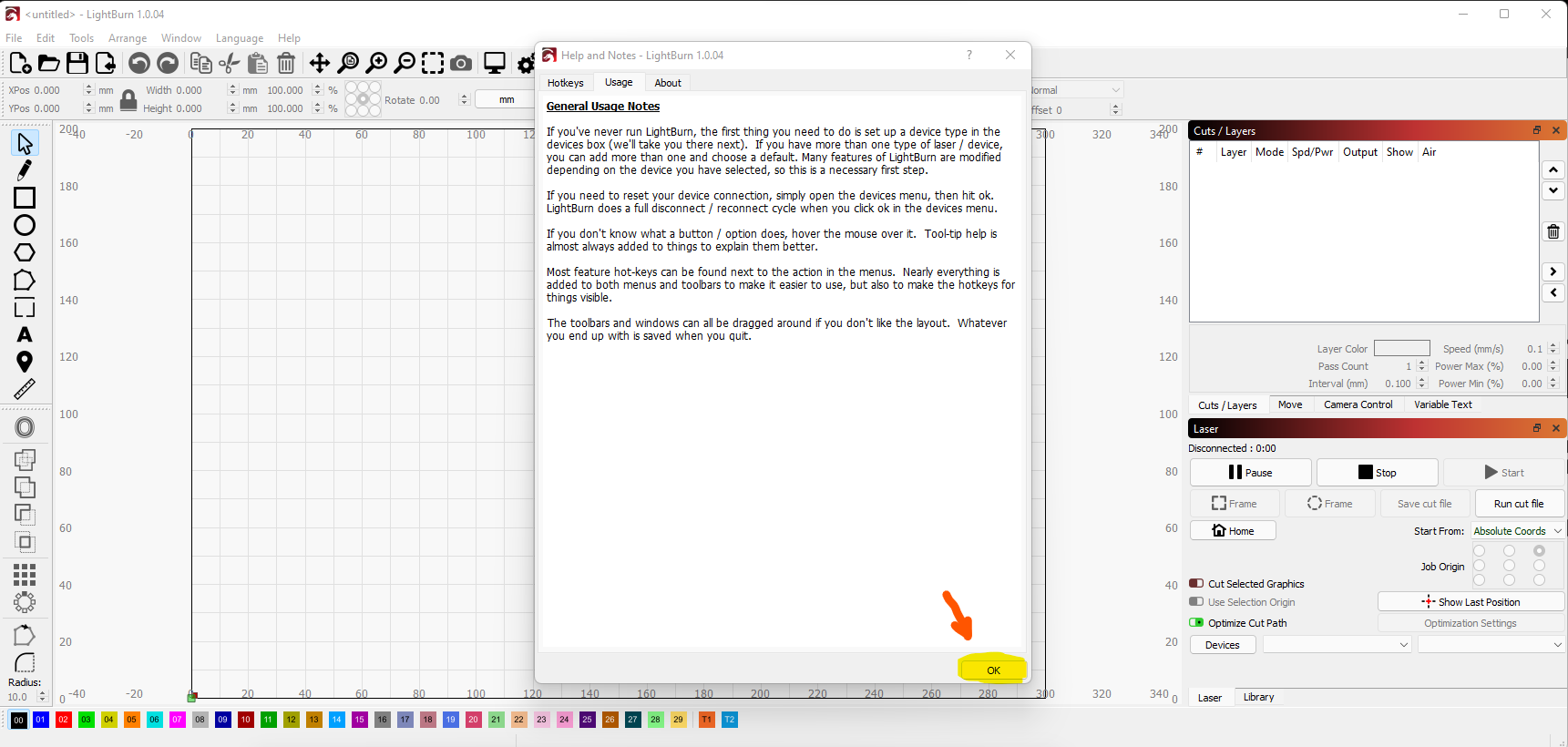Choose the Position marker pin tool
This screenshot has width=1568, height=747.
25,362
